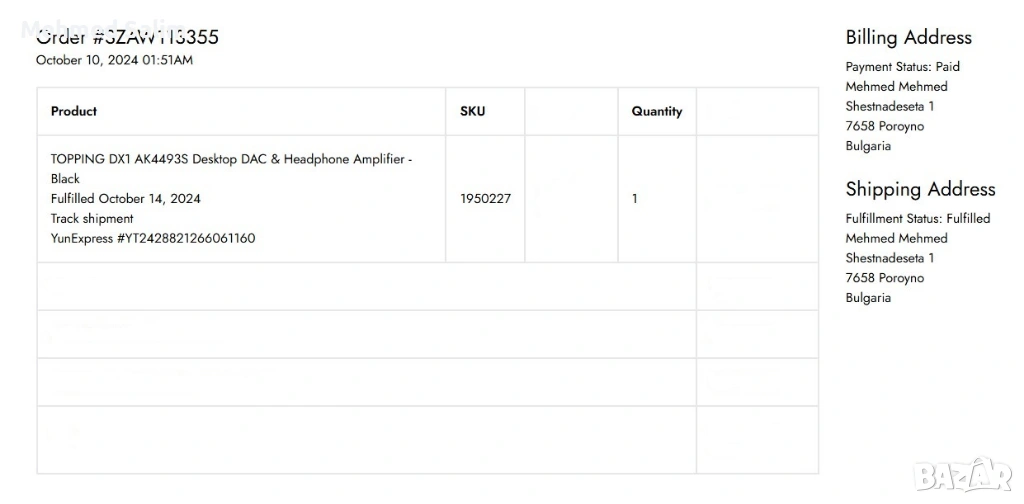
Task: Click Mehmed Mehmed under Shipping Address
Action: point(896,238)
